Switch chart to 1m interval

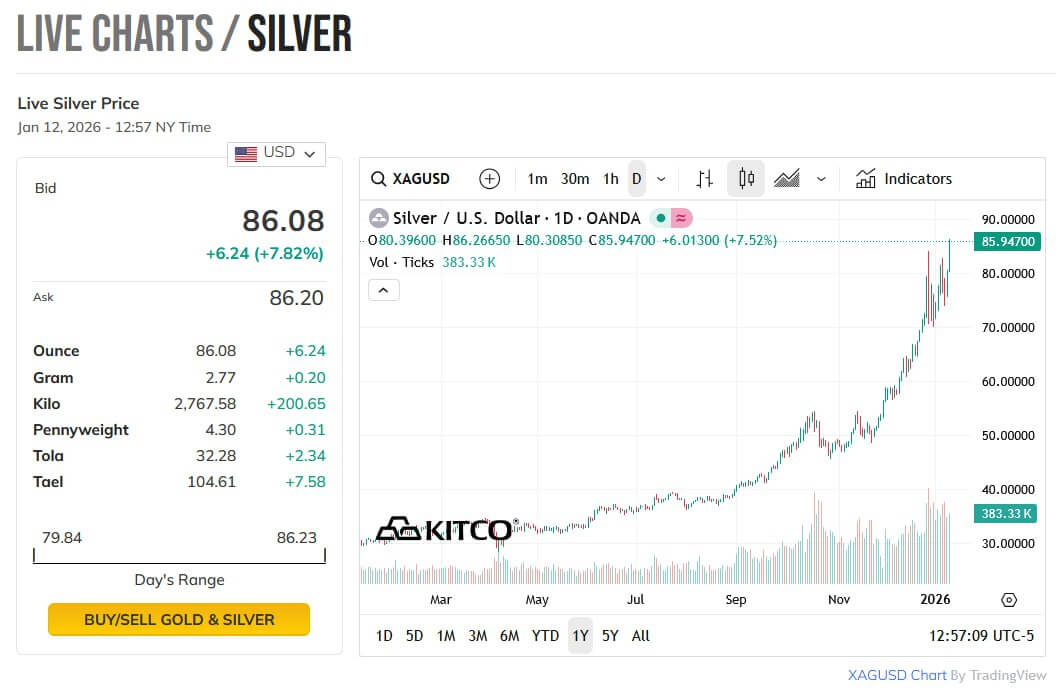[537, 179]
